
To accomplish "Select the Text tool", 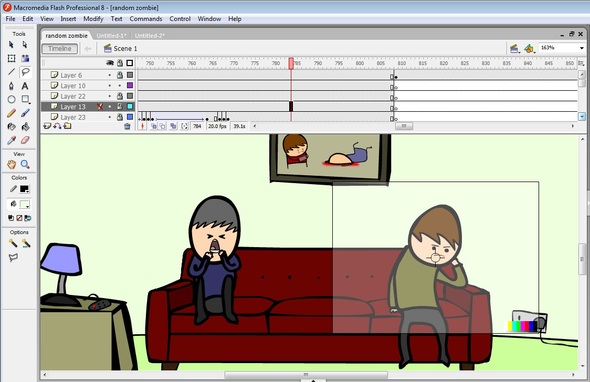I will [x=25, y=86].
